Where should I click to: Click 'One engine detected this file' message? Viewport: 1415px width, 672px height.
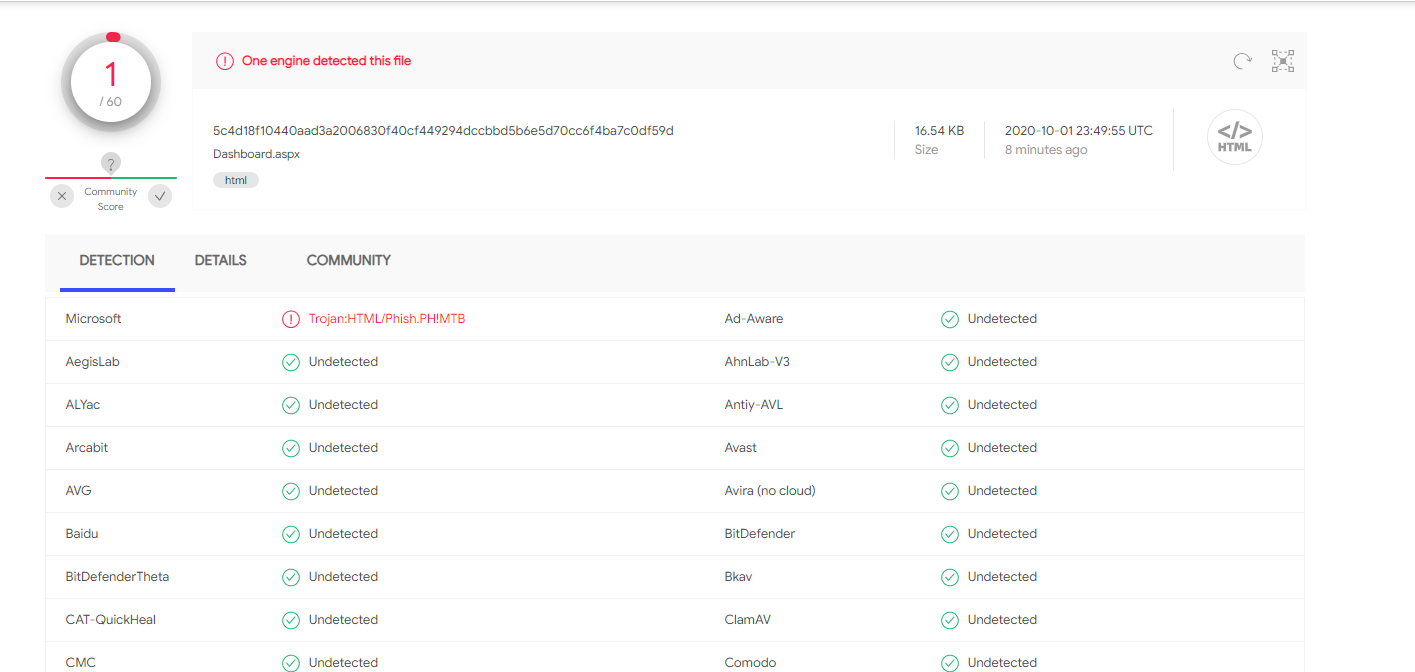pos(326,61)
